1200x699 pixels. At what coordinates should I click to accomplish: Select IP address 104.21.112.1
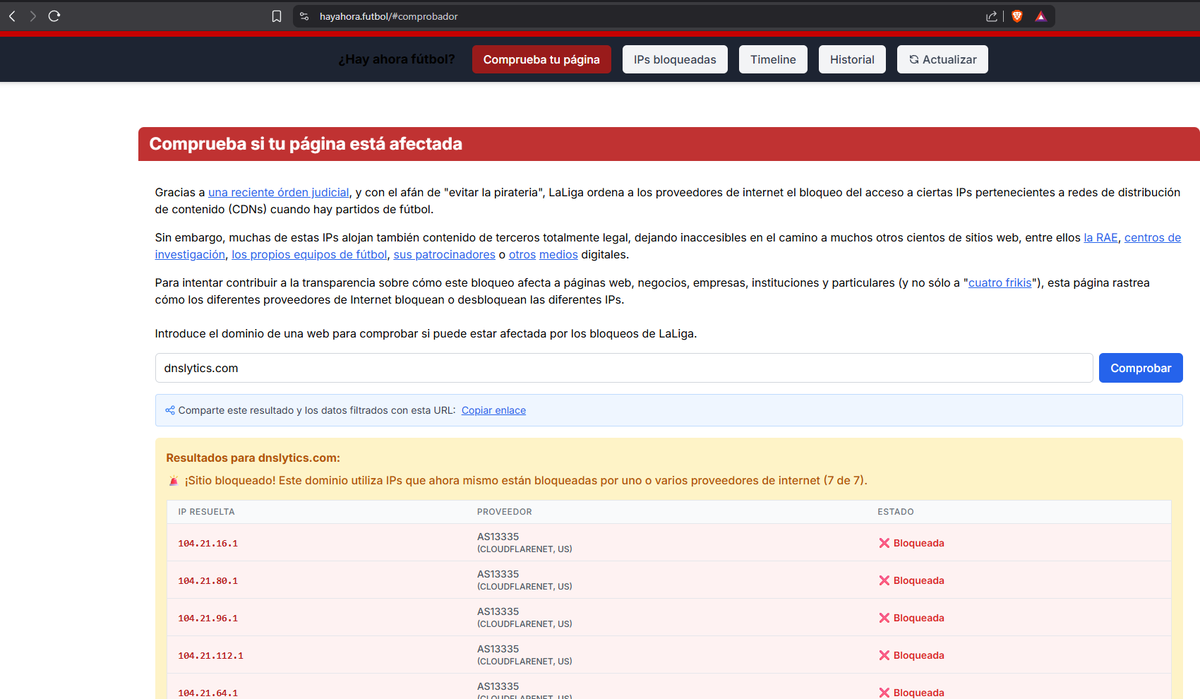click(x=211, y=656)
